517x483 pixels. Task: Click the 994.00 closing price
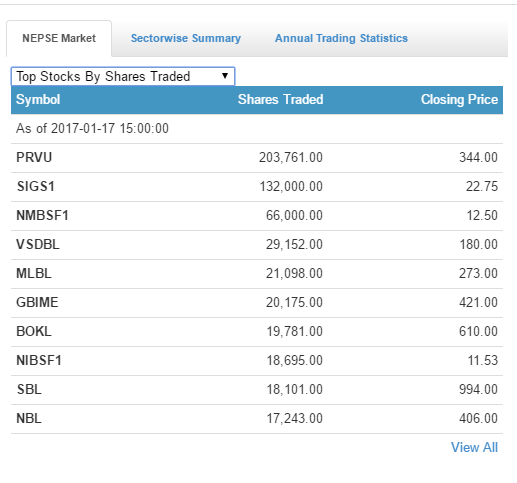click(x=478, y=389)
